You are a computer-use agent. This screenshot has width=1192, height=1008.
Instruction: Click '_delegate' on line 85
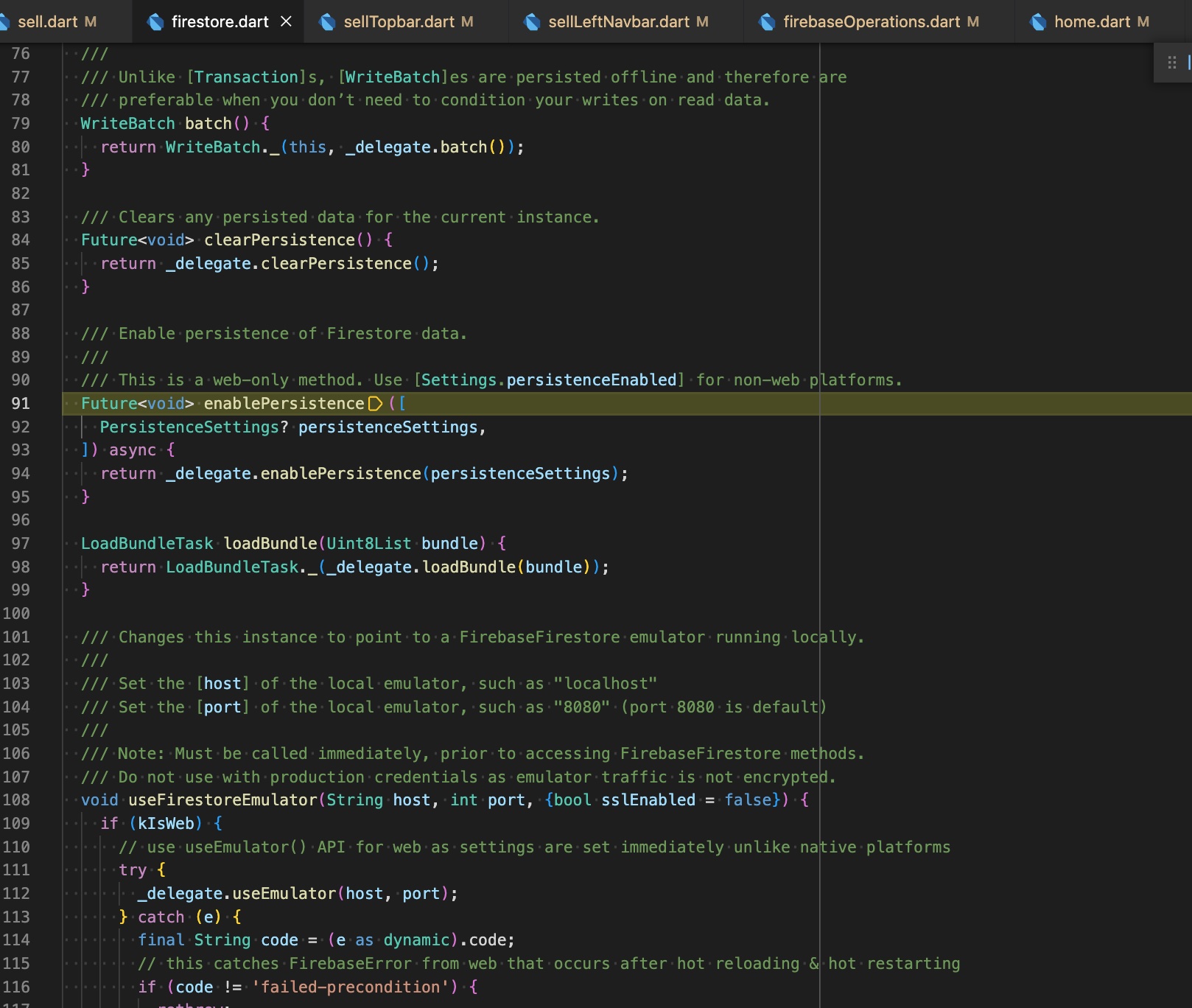click(x=208, y=263)
